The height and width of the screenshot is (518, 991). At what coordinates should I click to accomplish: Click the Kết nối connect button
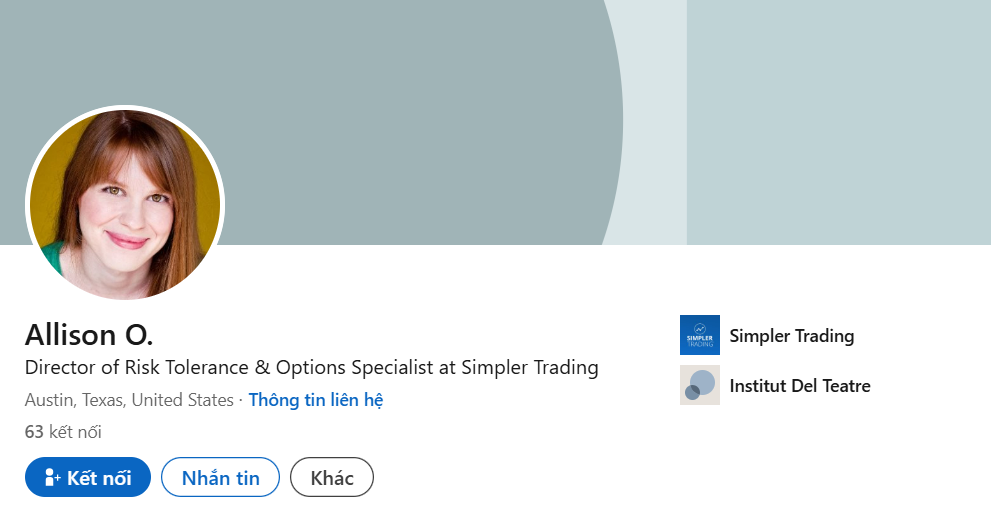(88, 477)
